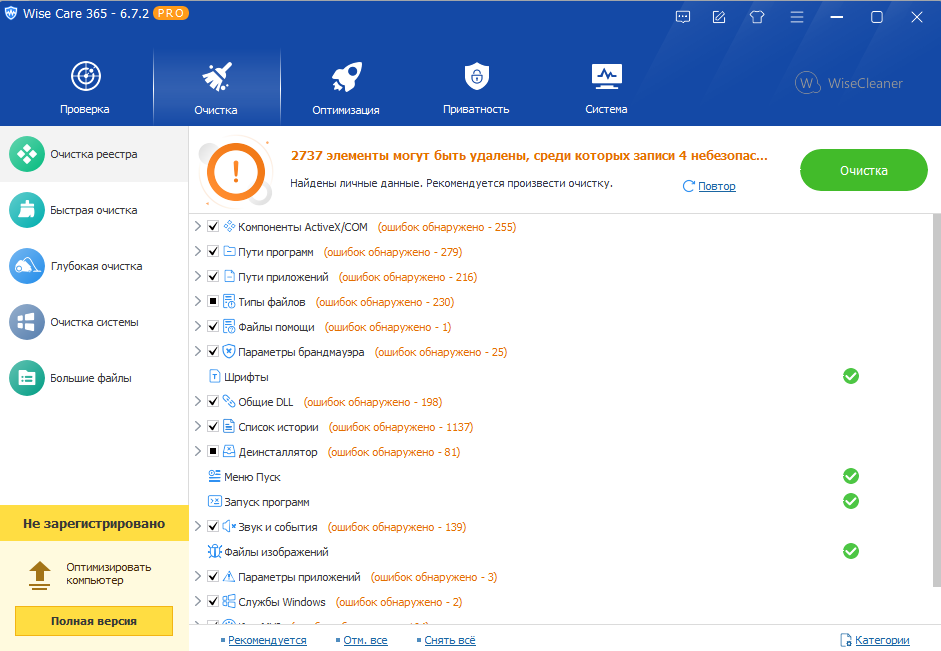Image resolution: width=941 pixels, height=651 pixels.
Task: Click the Глубокая очистка sidebar icon
Action: coord(26,266)
